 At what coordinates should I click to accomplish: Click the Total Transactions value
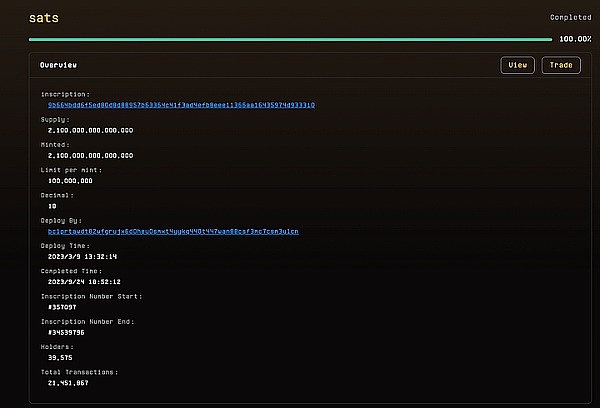click(68, 382)
